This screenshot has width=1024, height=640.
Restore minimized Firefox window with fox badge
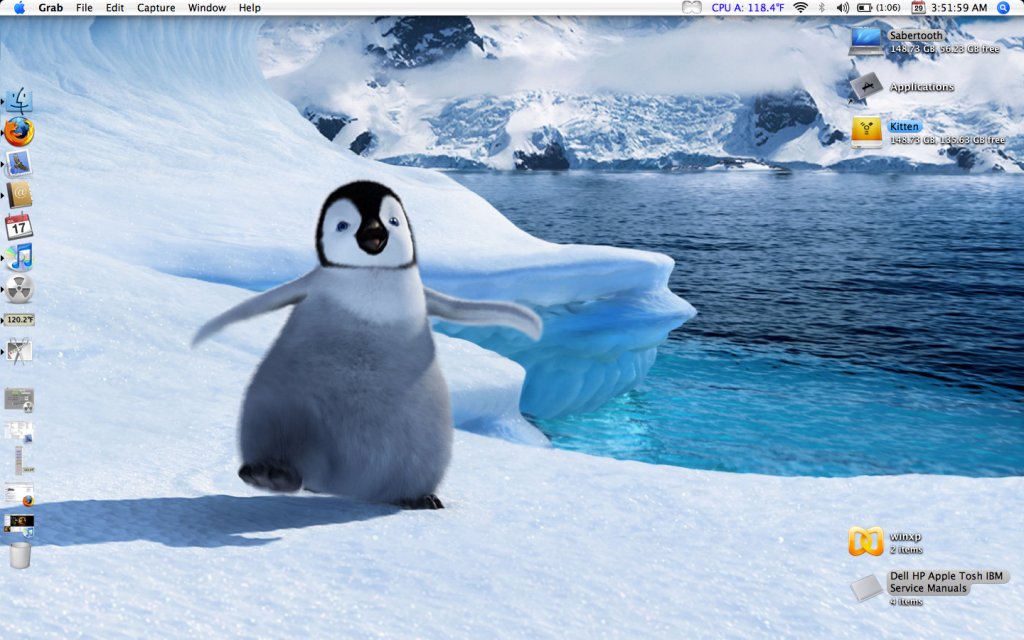[x=19, y=494]
